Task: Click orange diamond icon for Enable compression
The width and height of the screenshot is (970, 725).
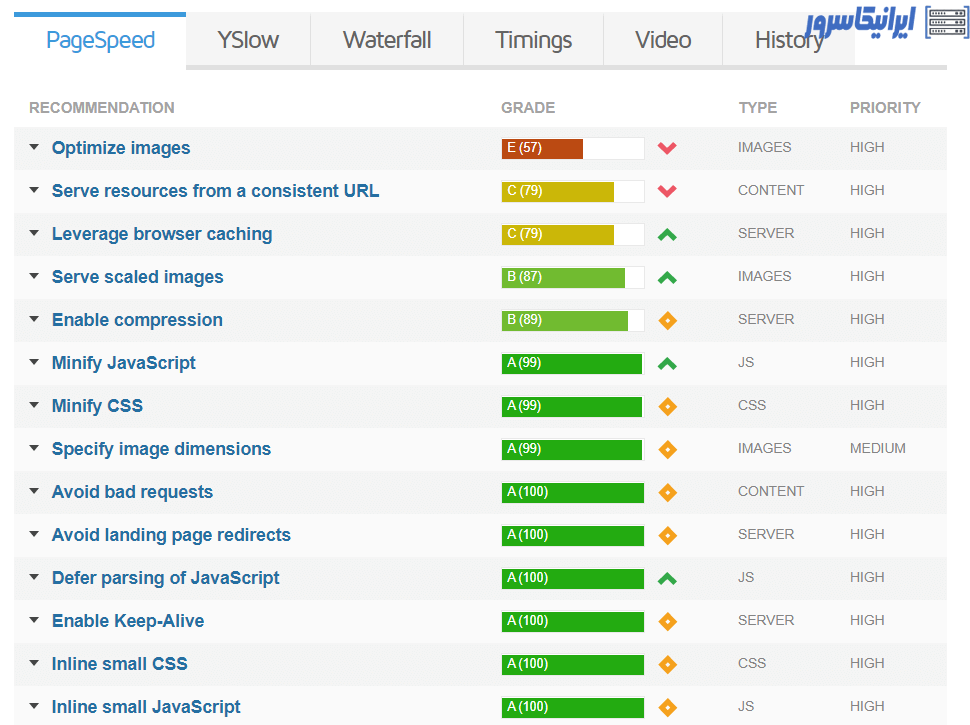Action: [x=667, y=320]
